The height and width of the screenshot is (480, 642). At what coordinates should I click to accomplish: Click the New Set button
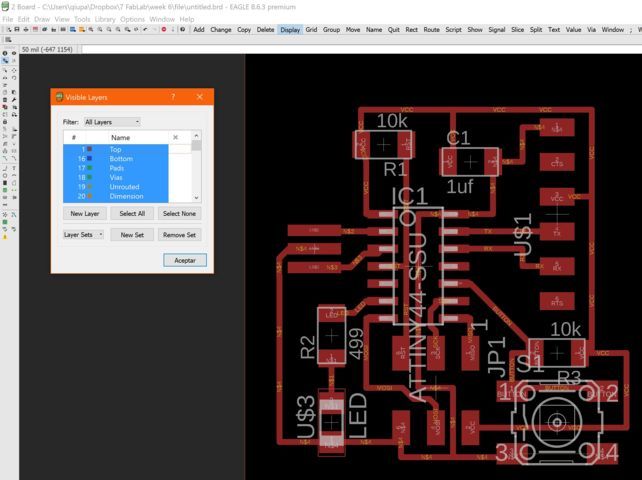pos(132,235)
